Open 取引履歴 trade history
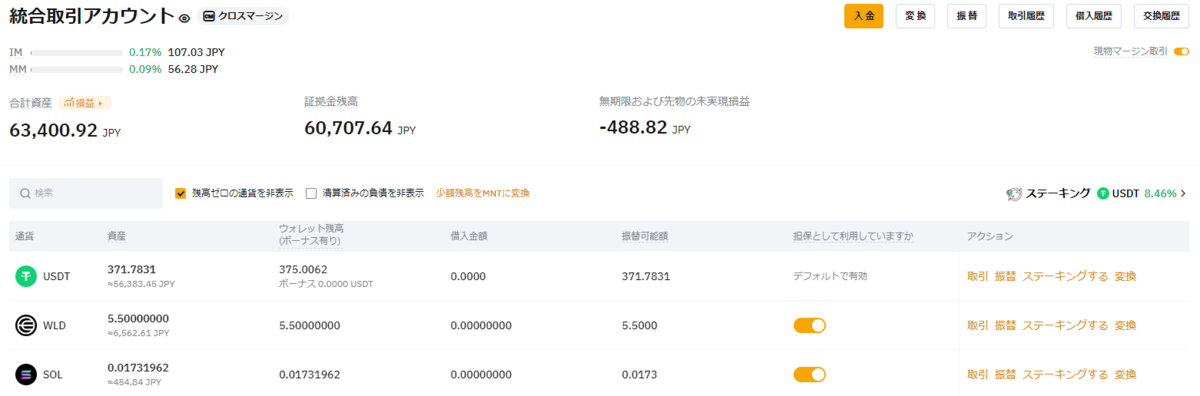 1026,16
